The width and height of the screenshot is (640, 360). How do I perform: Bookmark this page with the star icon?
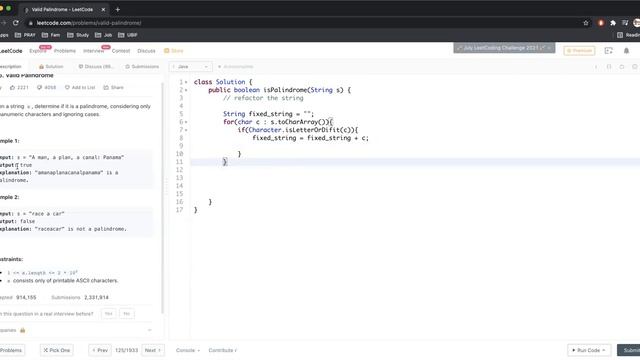586,23
